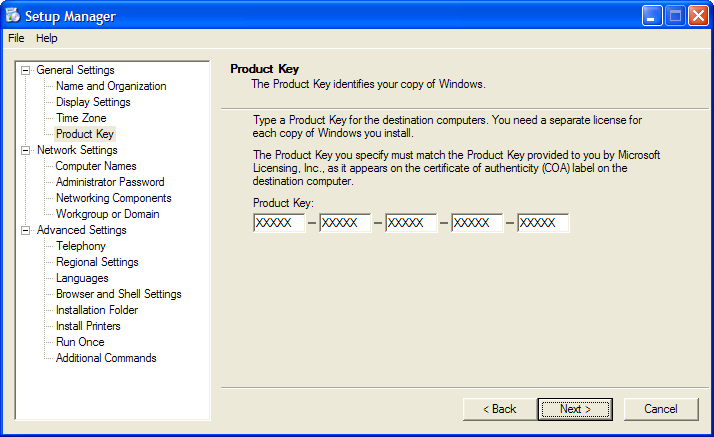Select Name and Organization page

point(111,86)
